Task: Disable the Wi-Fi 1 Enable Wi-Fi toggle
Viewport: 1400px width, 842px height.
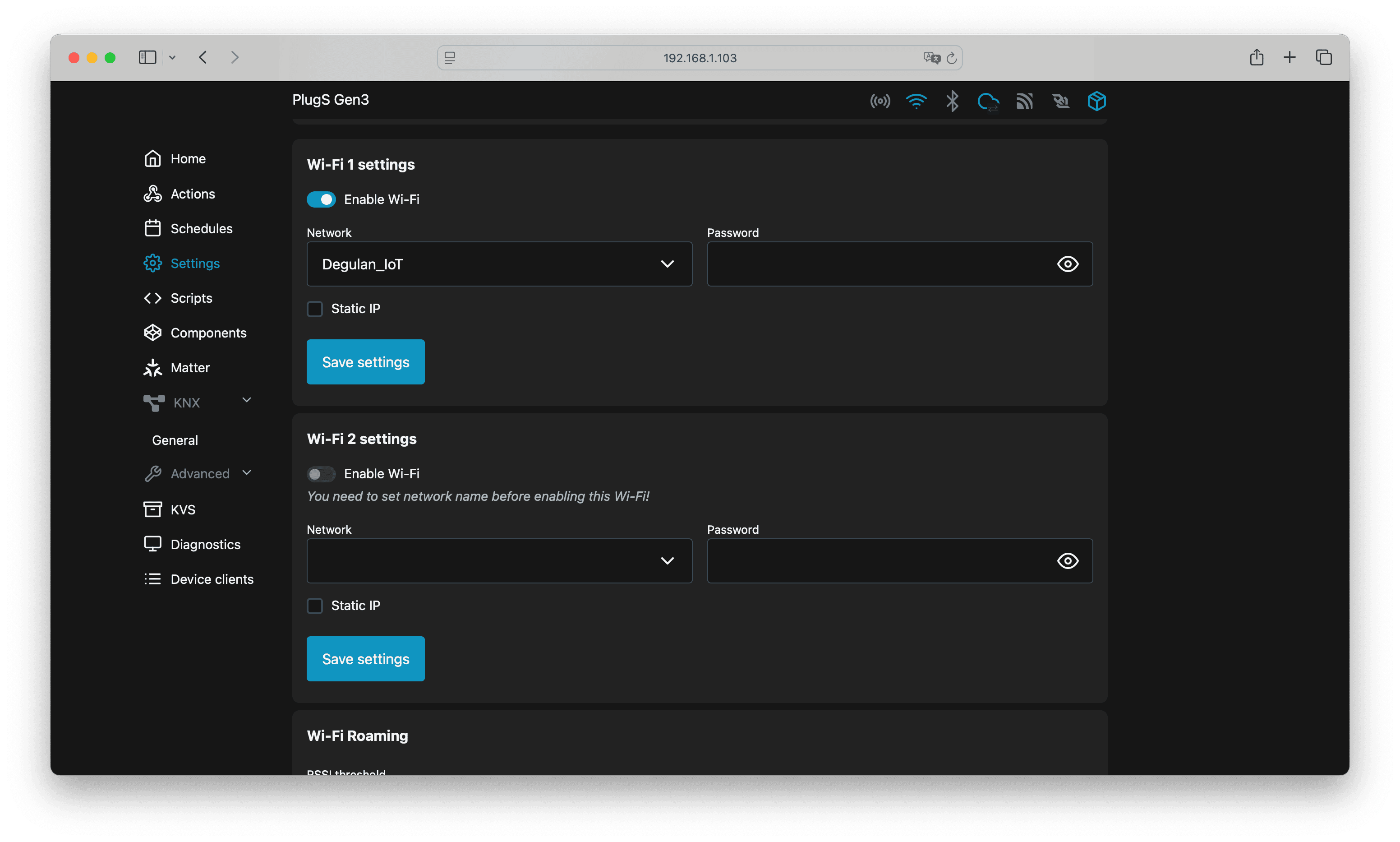Action: (321, 199)
